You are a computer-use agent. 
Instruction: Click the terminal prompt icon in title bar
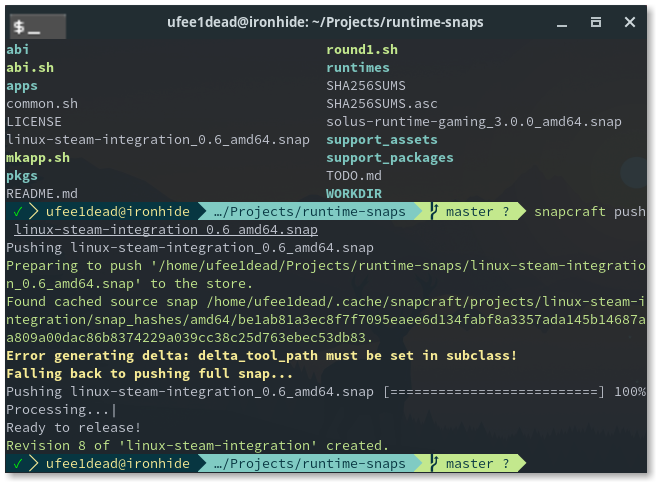click(38, 26)
